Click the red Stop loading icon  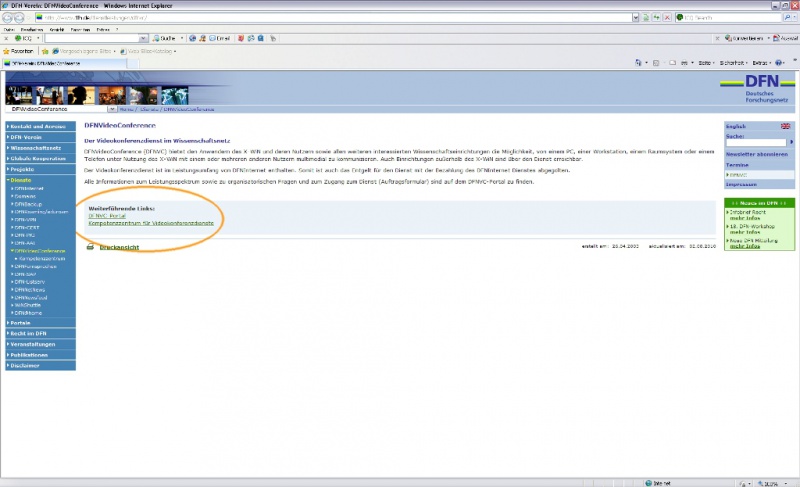667,17
